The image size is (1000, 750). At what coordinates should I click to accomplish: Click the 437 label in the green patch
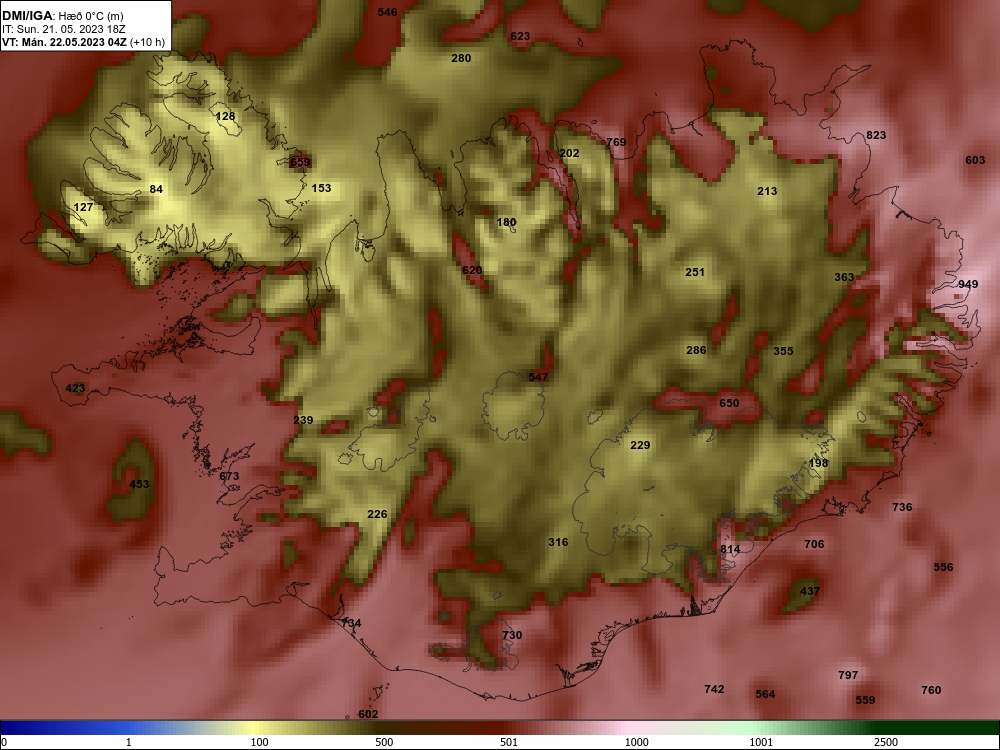coord(810,591)
